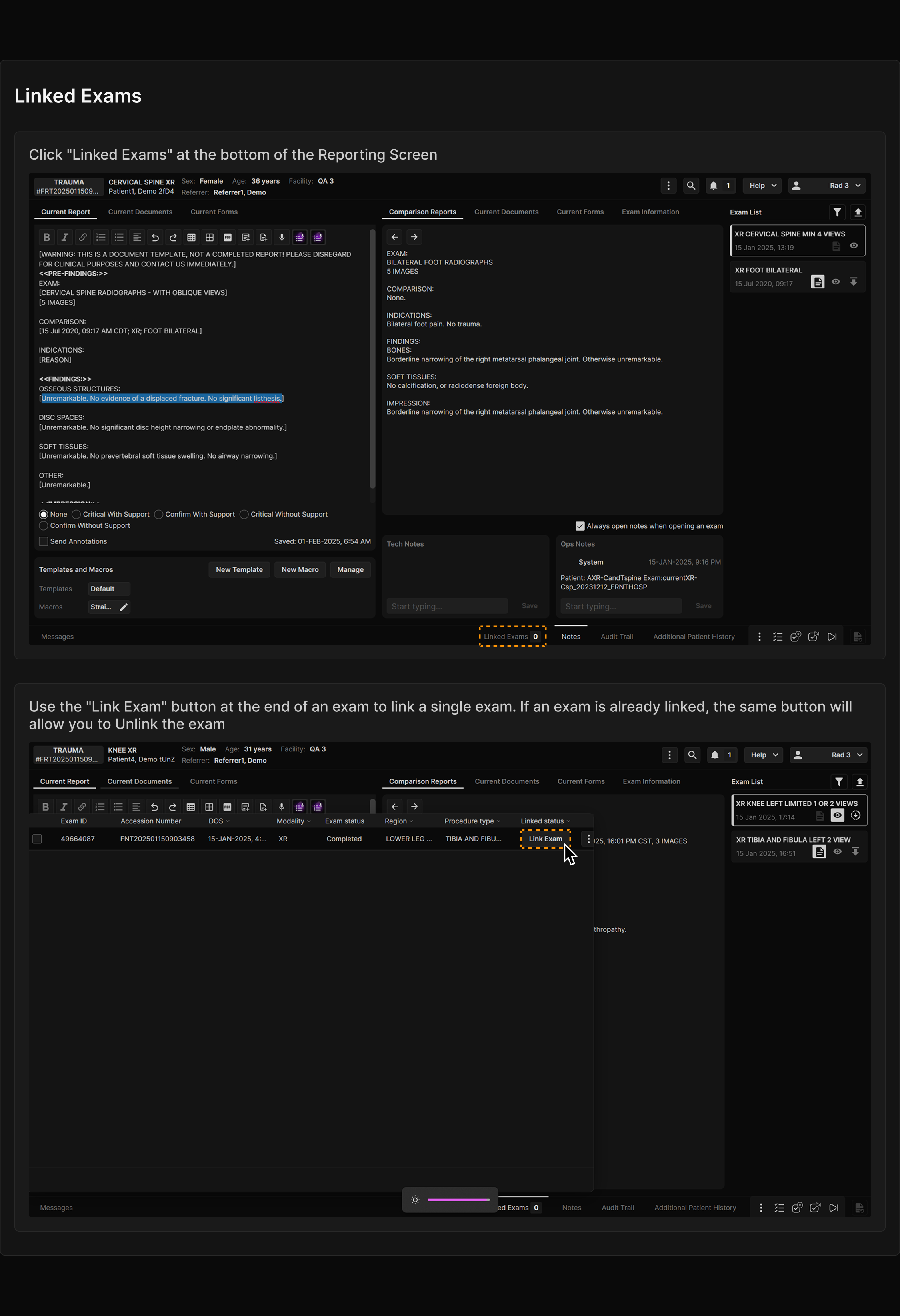Toggle the eye icon on XR FOOT BILATERAL
900x1316 pixels.
[x=836, y=282]
